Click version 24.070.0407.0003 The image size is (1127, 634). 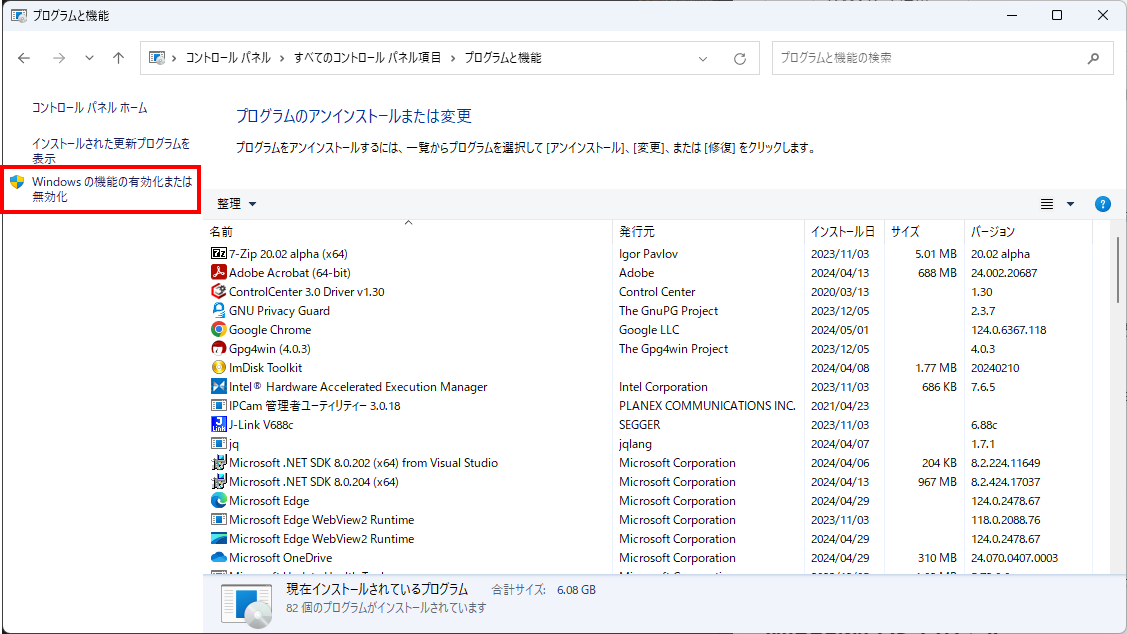pos(1014,558)
